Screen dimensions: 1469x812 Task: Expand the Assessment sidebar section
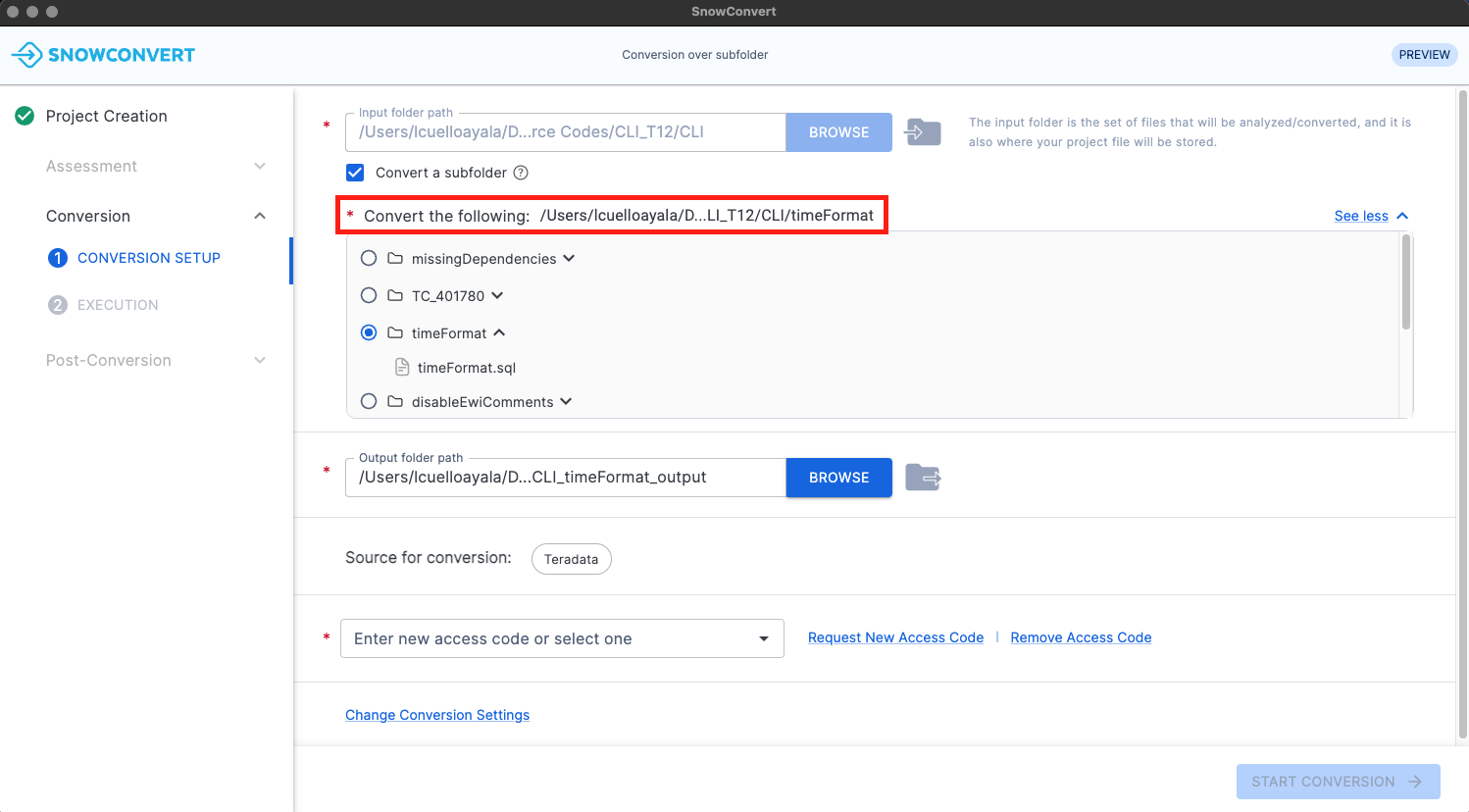(x=260, y=166)
